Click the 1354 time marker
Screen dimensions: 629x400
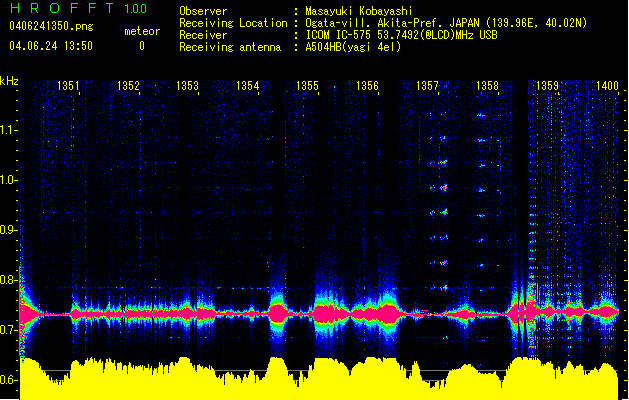pyautogui.click(x=248, y=85)
